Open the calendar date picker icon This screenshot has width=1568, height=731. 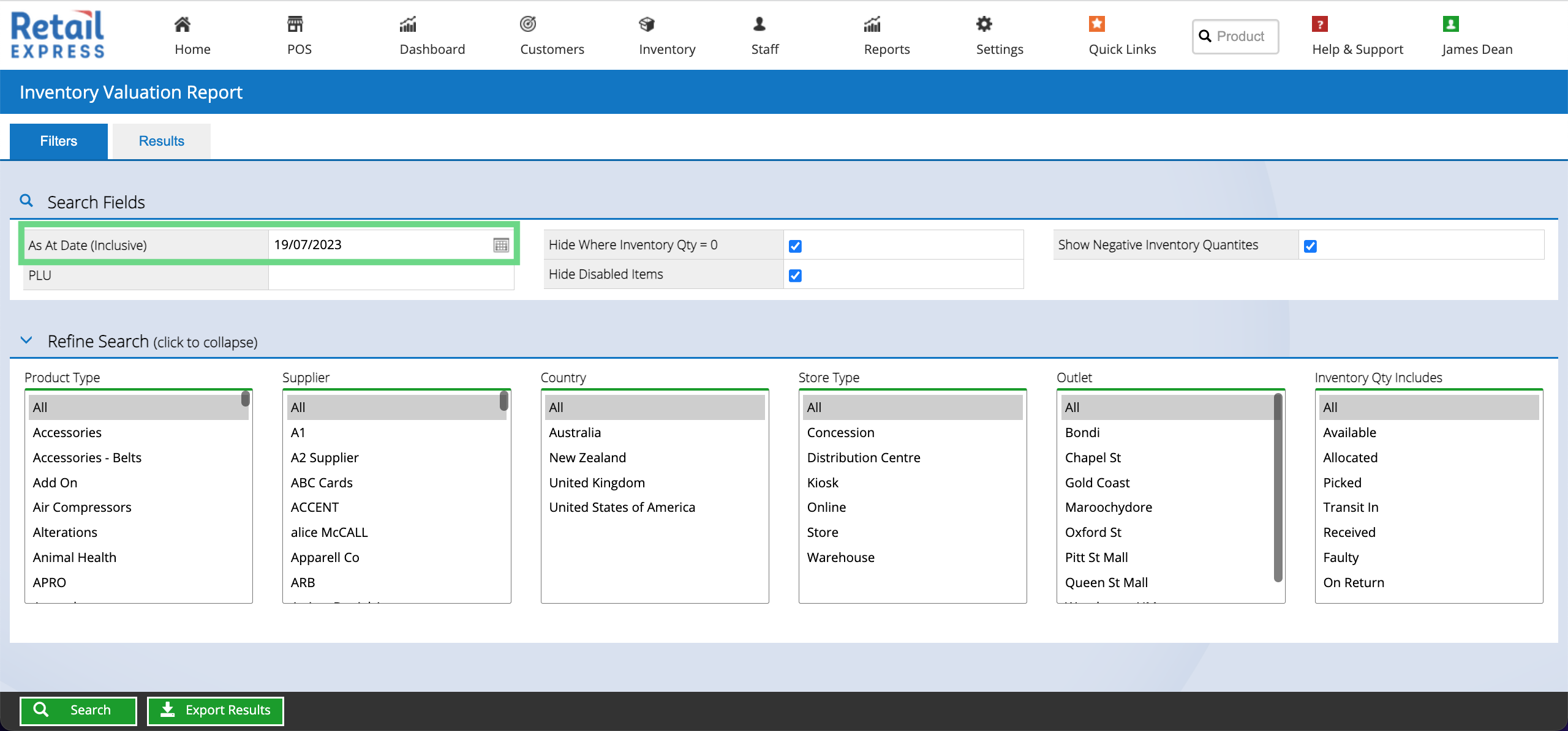(x=501, y=246)
